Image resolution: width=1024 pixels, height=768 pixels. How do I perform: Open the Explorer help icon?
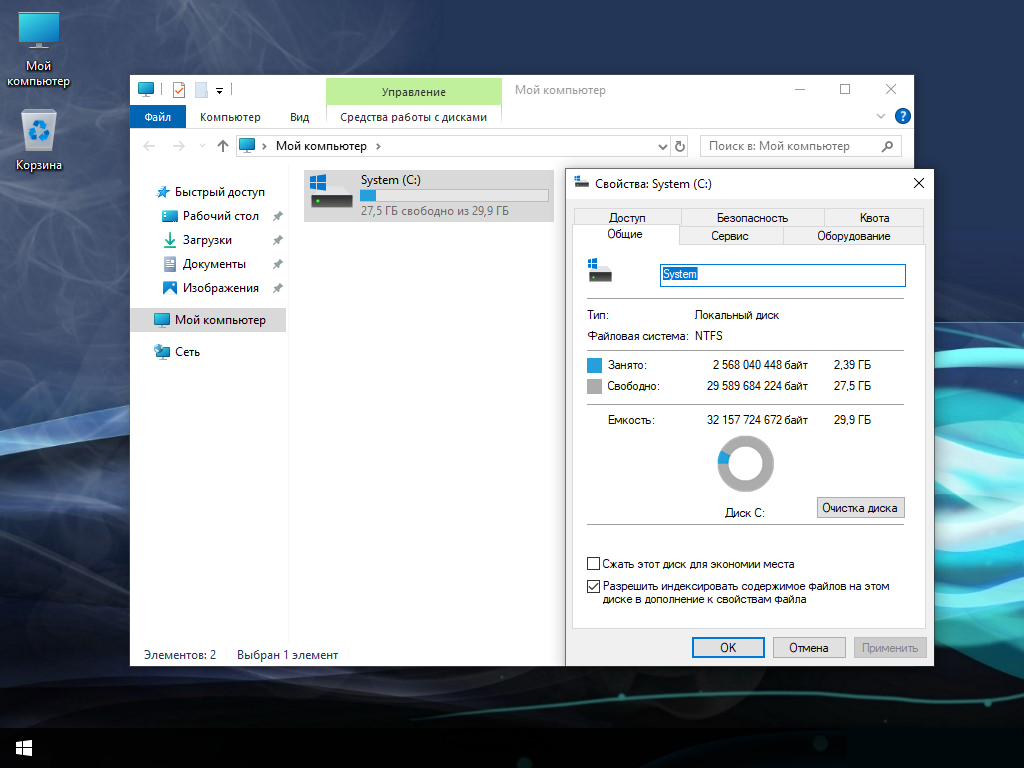[x=903, y=116]
